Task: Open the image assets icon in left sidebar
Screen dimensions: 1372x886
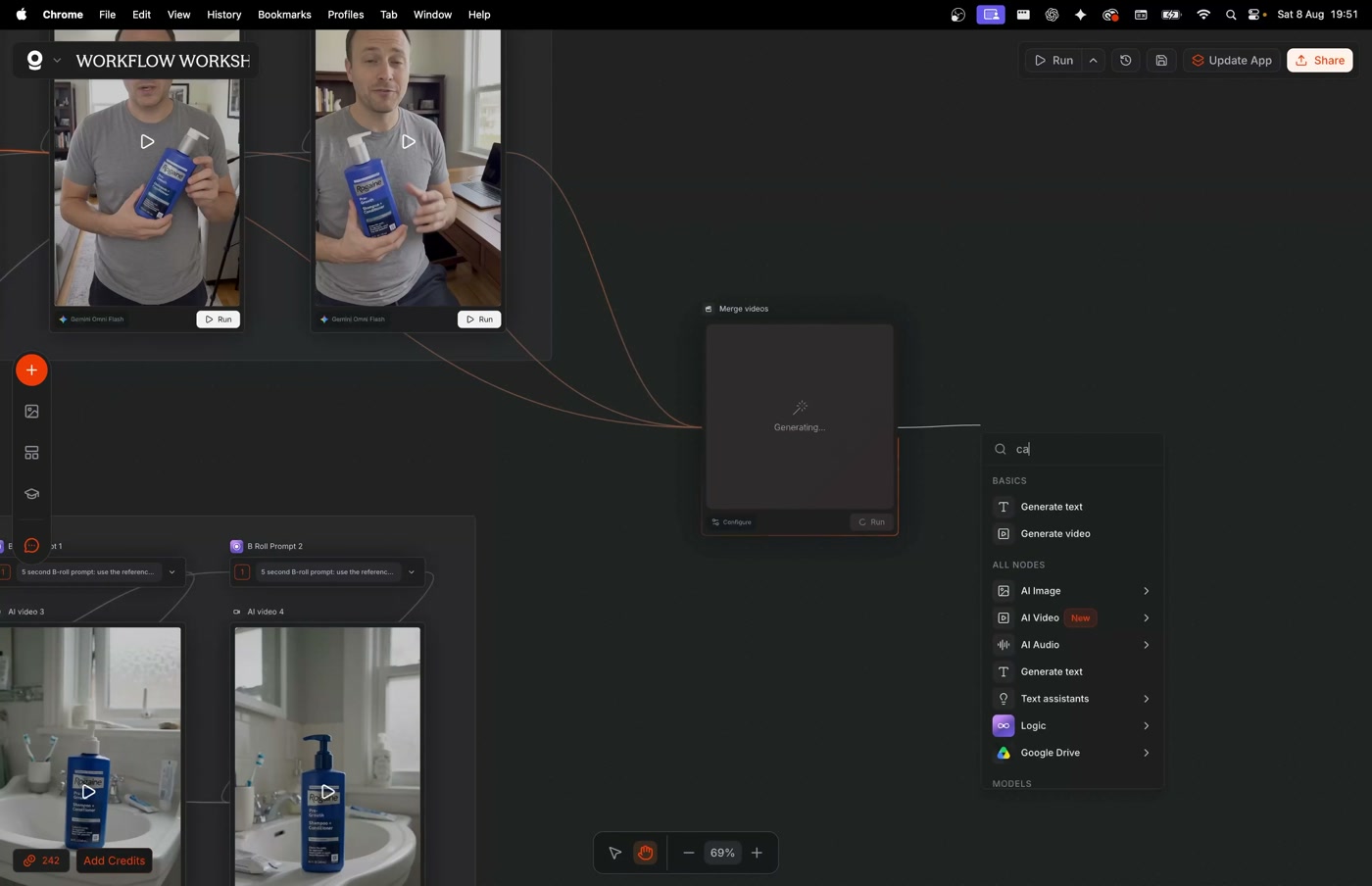Action: click(x=31, y=412)
